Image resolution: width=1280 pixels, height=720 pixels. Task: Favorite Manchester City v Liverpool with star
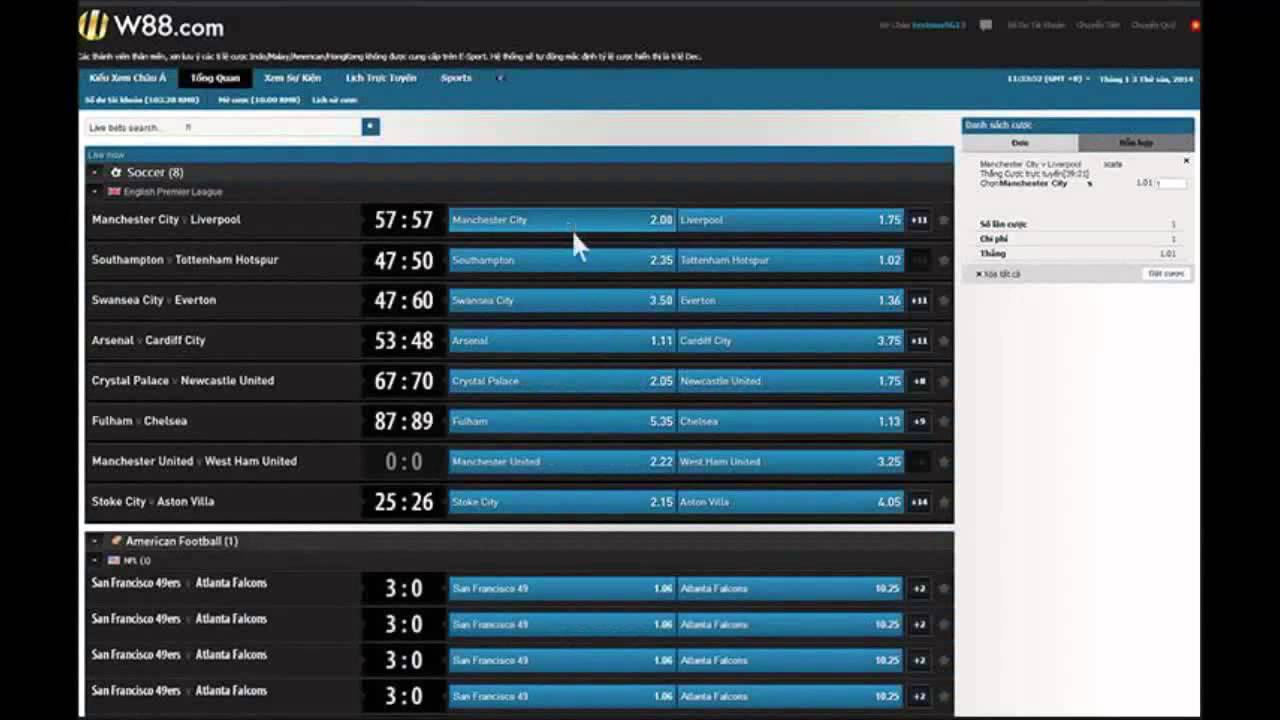[943, 220]
